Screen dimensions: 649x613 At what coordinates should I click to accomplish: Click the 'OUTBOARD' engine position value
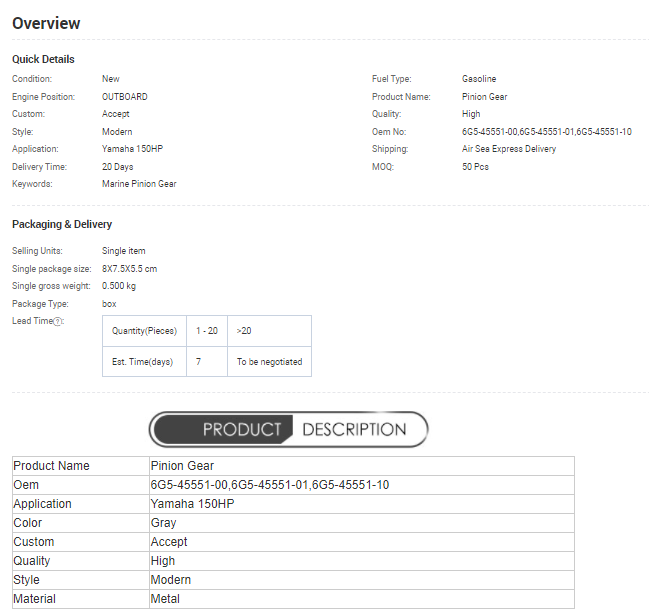click(125, 97)
